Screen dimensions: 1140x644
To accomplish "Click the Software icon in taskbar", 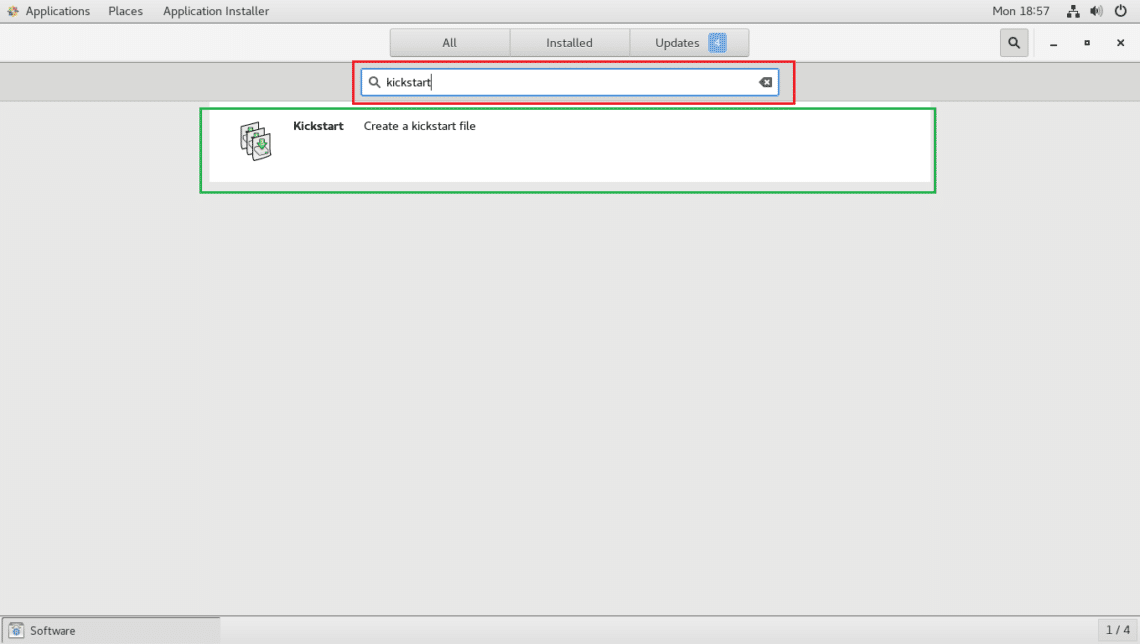I will pos(16,630).
